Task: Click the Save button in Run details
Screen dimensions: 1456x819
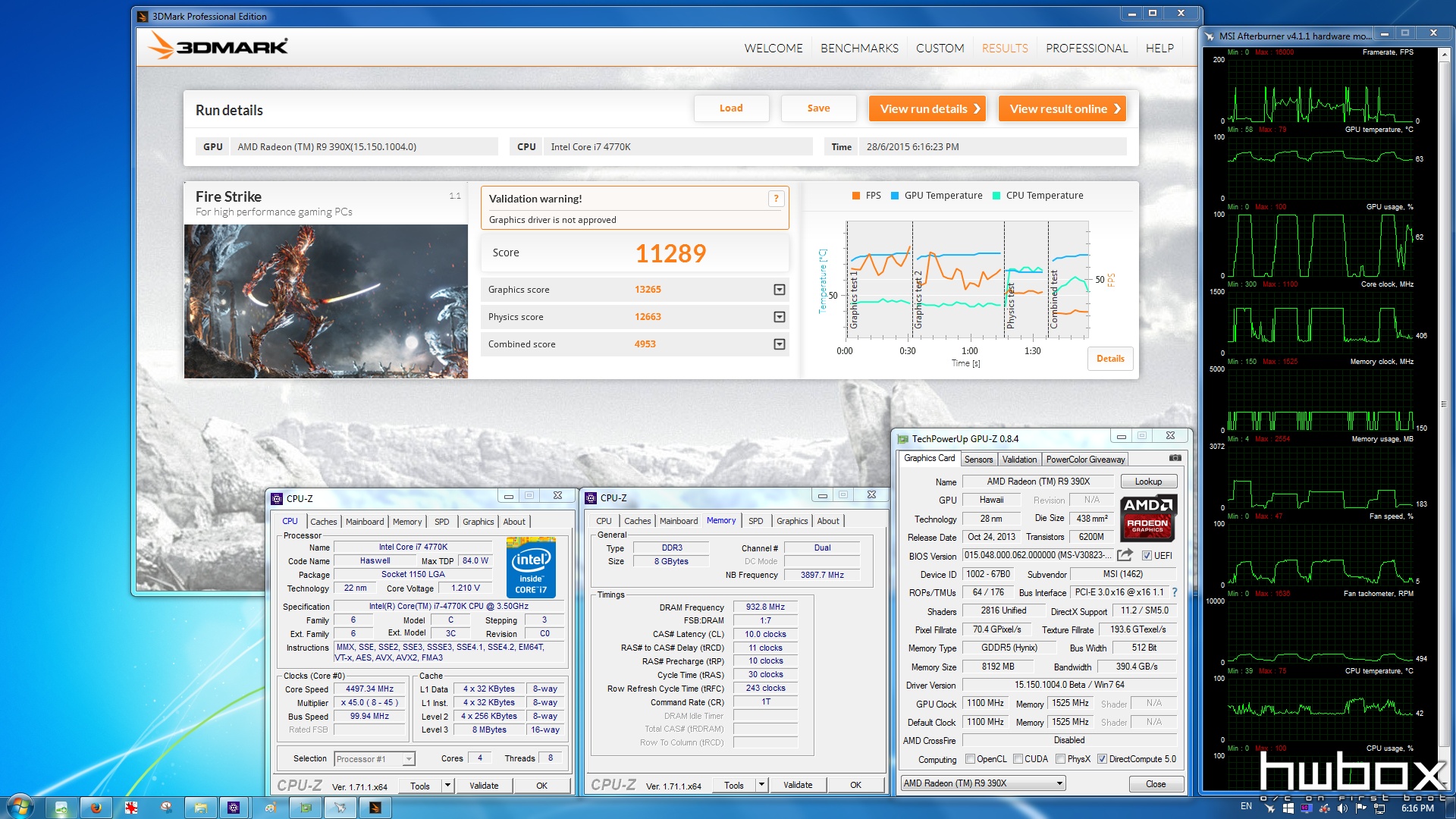Action: tap(818, 108)
